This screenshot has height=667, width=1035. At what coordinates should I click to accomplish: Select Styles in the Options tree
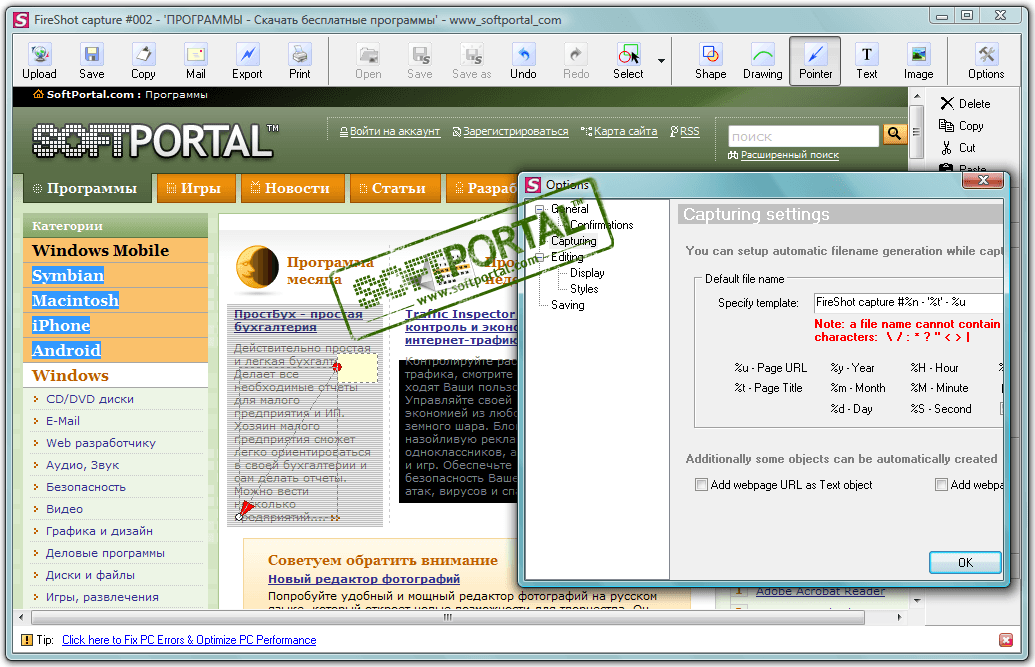pyautogui.click(x=584, y=289)
